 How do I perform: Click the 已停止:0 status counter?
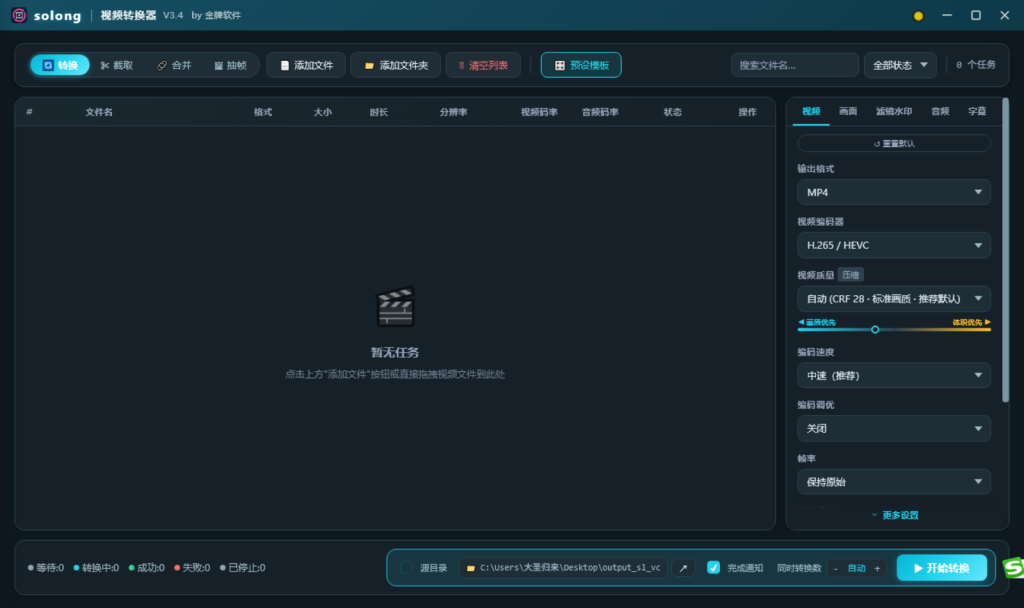[x=242, y=568]
